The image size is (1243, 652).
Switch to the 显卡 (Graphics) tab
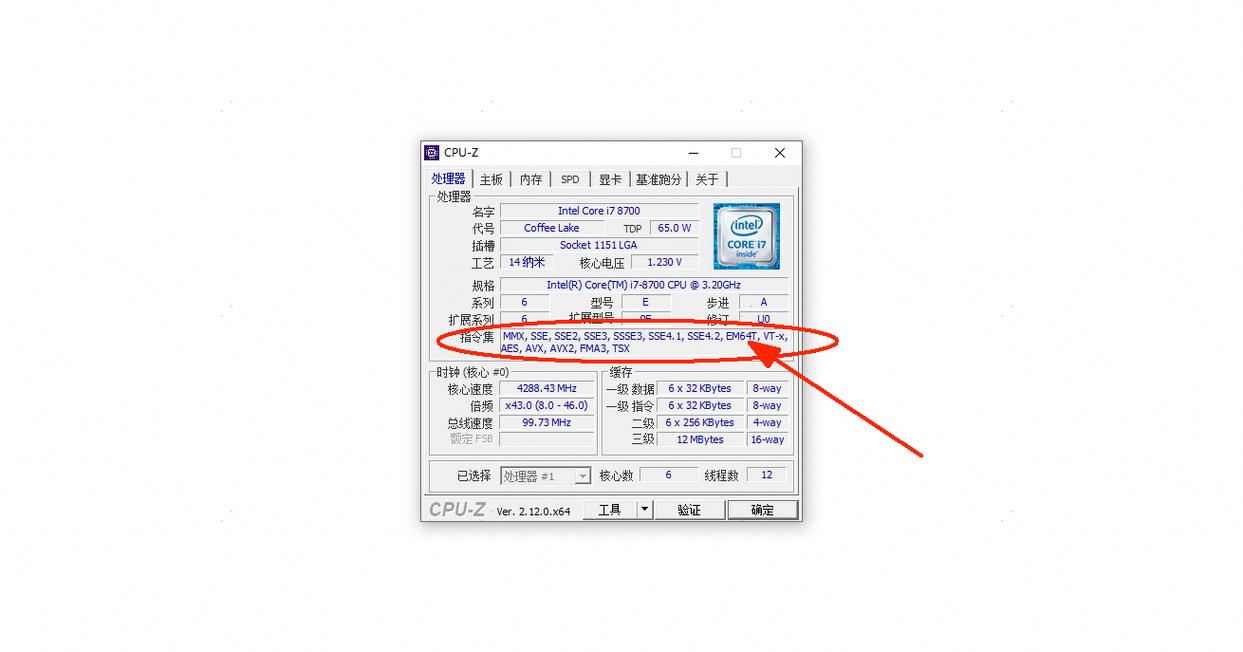(x=610, y=180)
